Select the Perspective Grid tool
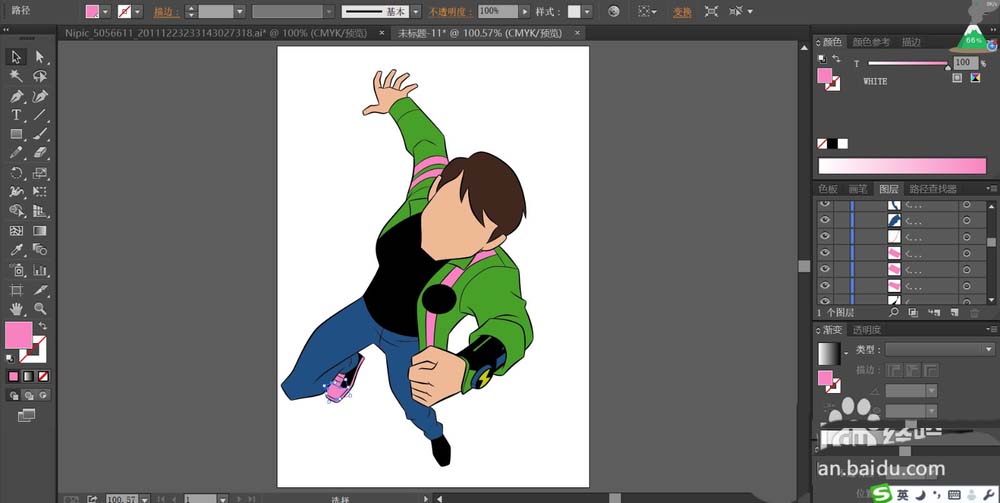Viewport: 1000px width, 503px height. point(40,211)
